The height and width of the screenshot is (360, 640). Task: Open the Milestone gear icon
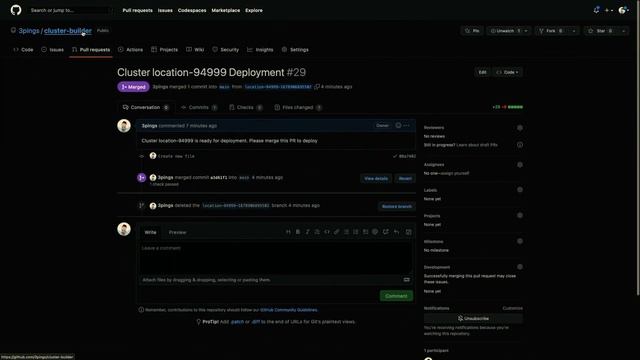[x=520, y=241]
